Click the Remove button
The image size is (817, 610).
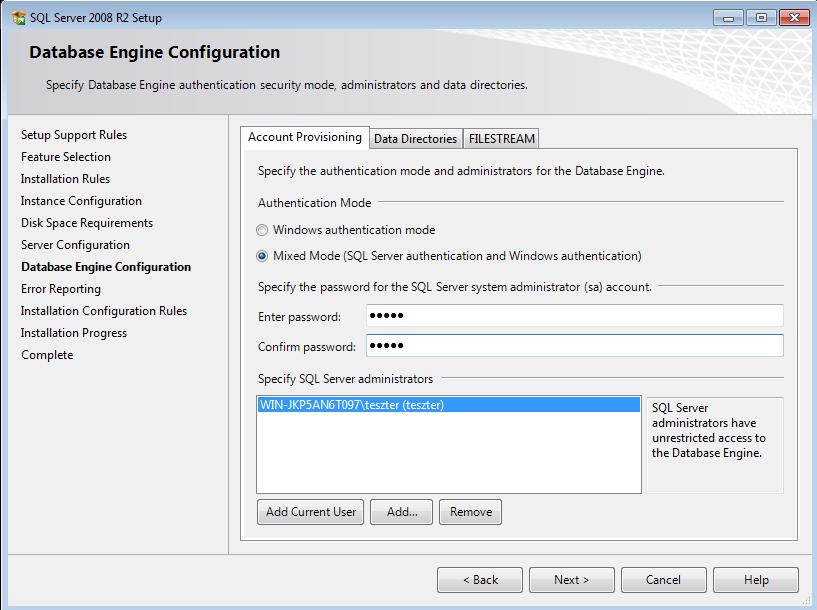471,512
